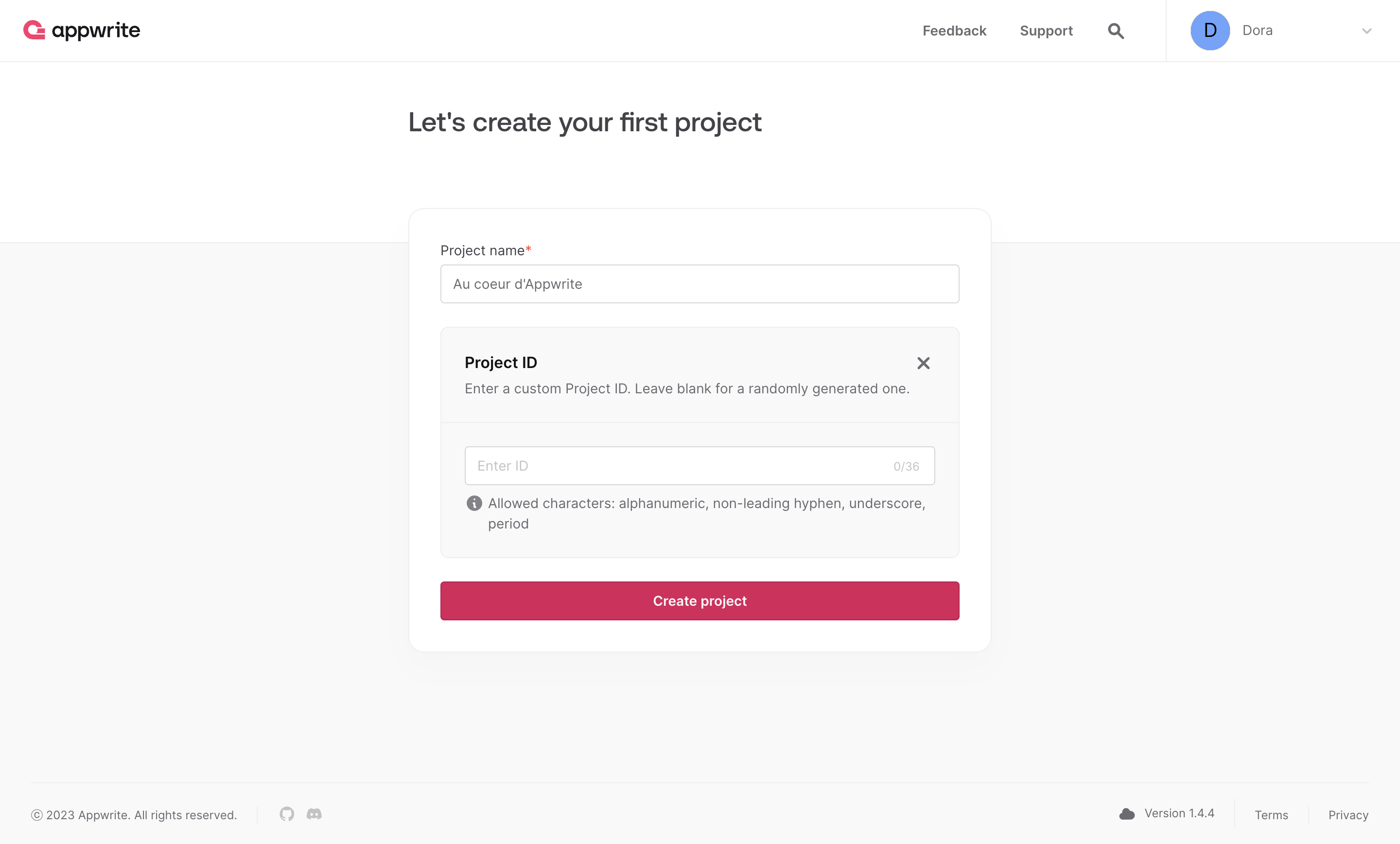1400x844 pixels.
Task: Open search from the top navigation
Action: click(1115, 31)
